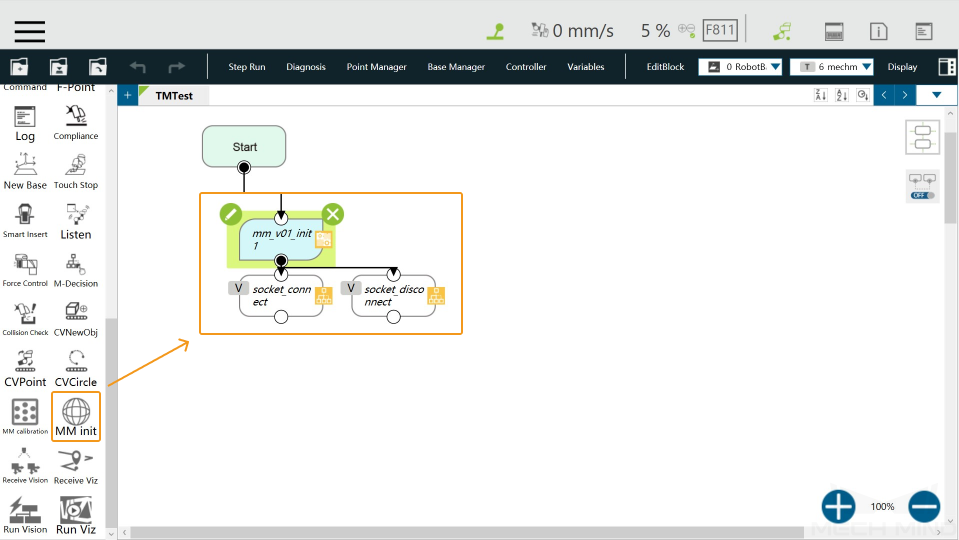The height and width of the screenshot is (540, 959).
Task: Expand the tab list down arrow
Action: pos(936,95)
